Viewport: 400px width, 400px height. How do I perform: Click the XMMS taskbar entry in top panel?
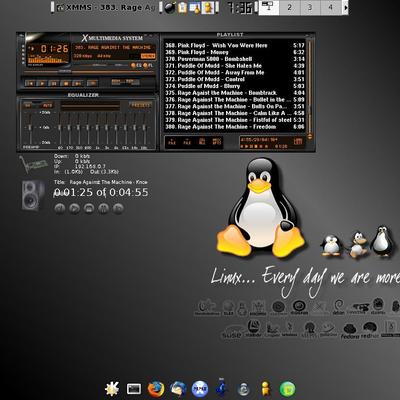click(x=106, y=8)
